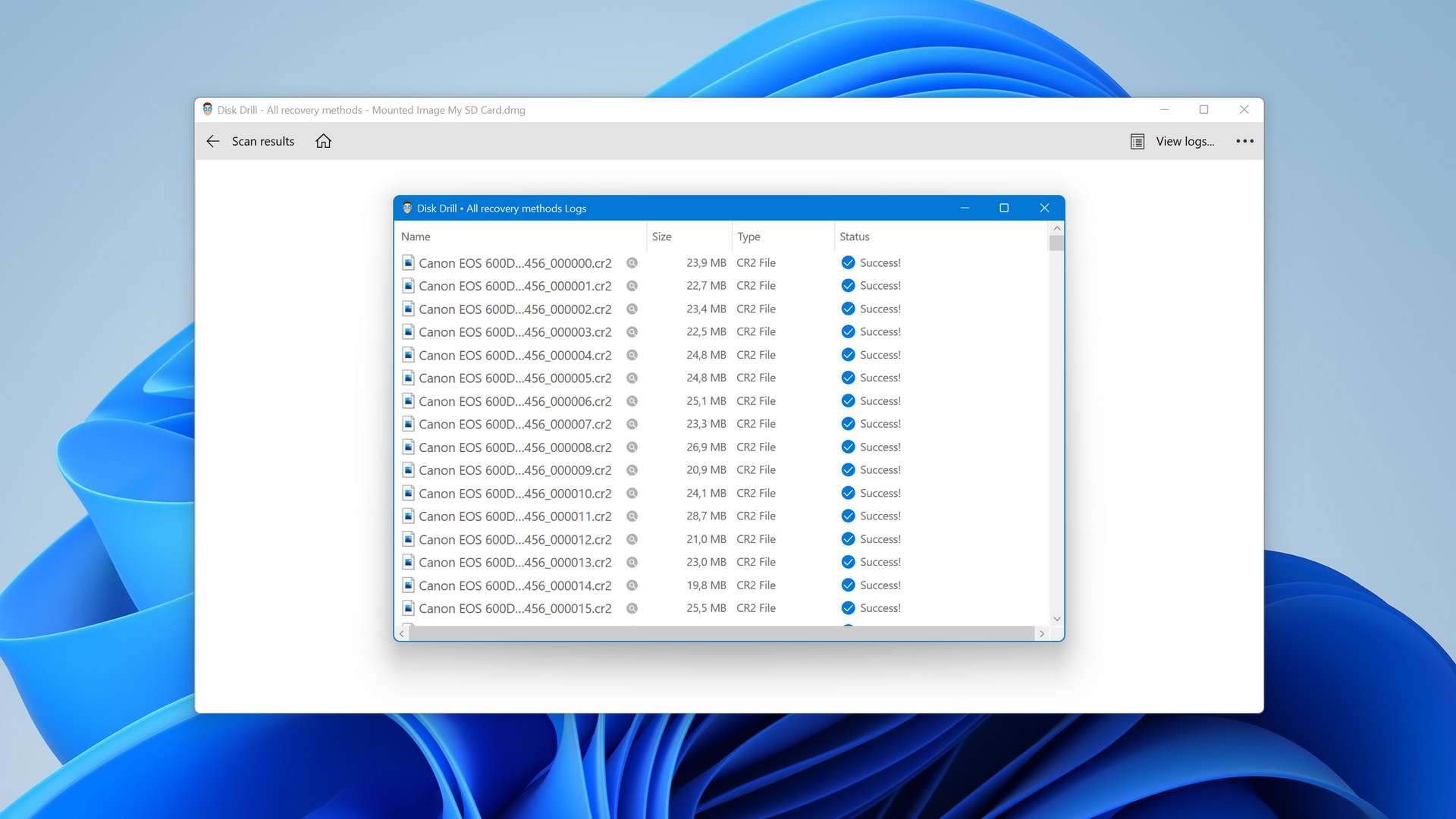This screenshot has height=819, width=1456.
Task: Click the 26,9 MB size value
Action: [x=706, y=447]
